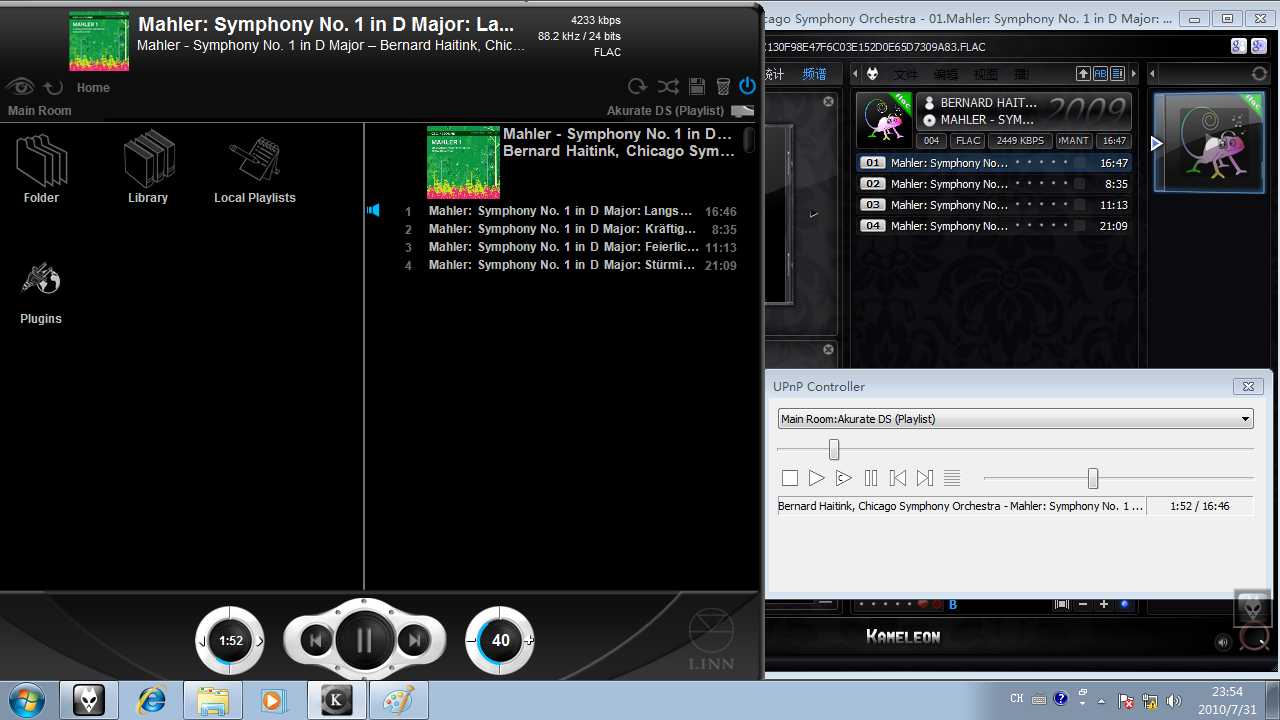Expand right arrow after foobar toolbar icons
1280x720 pixels.
[x=1134, y=74]
